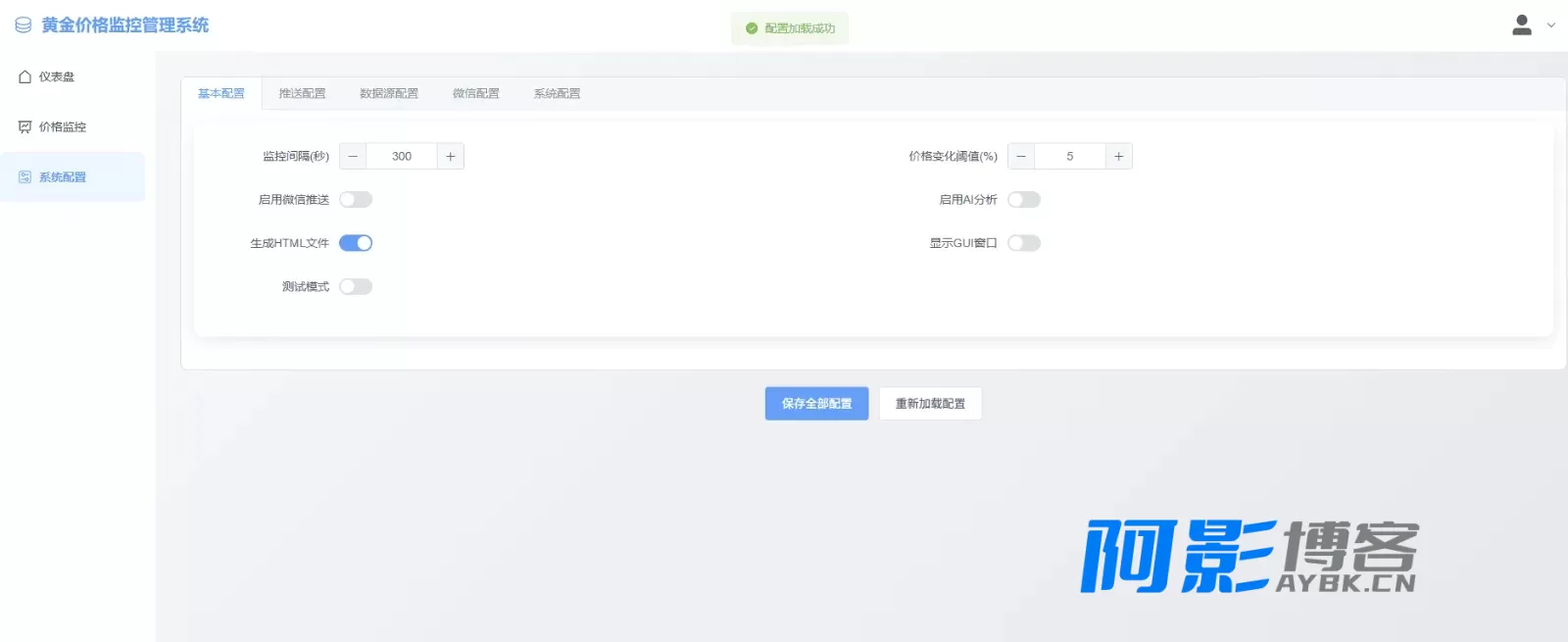Screen dimensions: 1568x642
Task: Toggle 启用微信推送 switch
Action: click(x=356, y=200)
